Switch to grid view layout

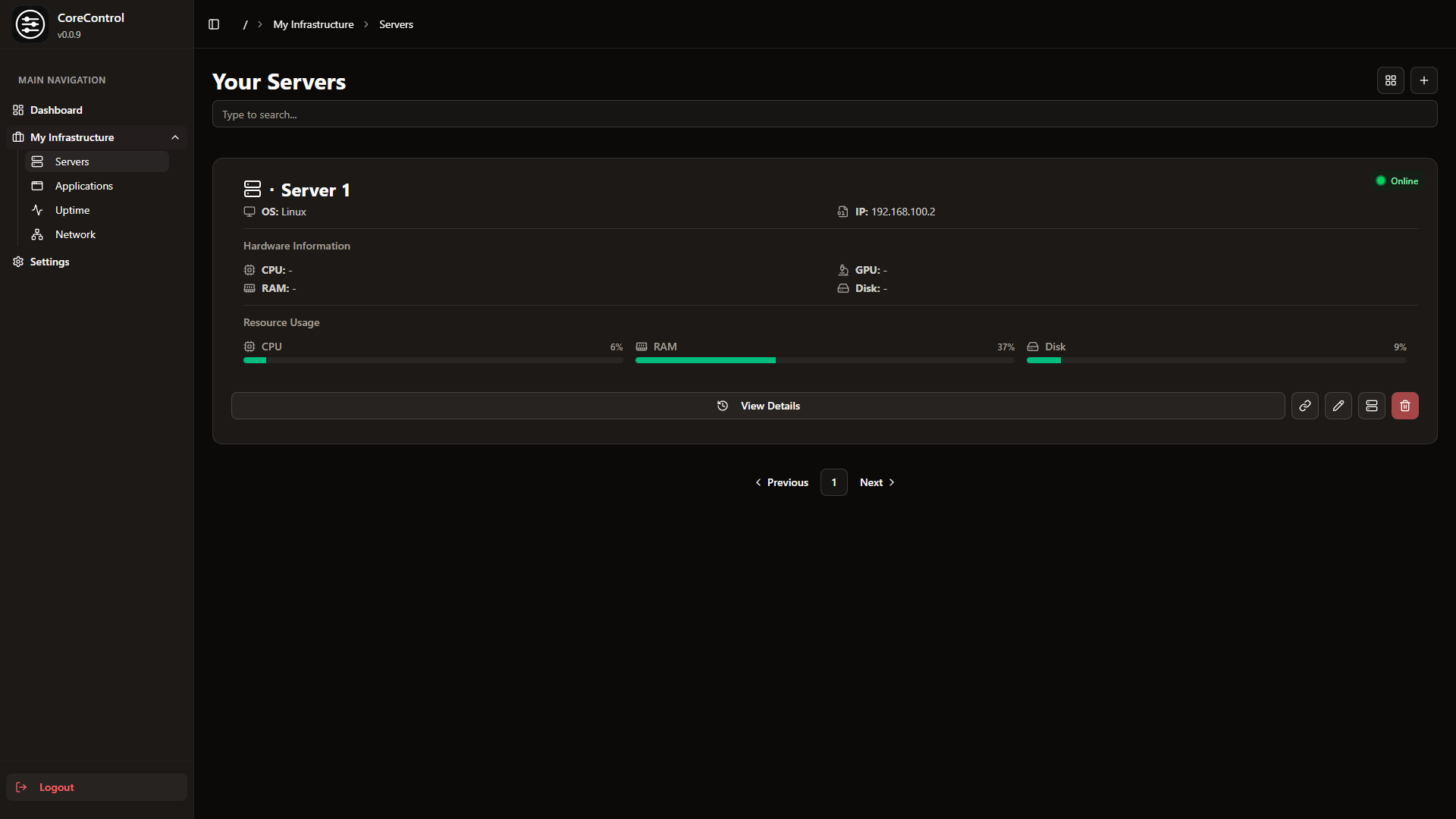point(1391,80)
